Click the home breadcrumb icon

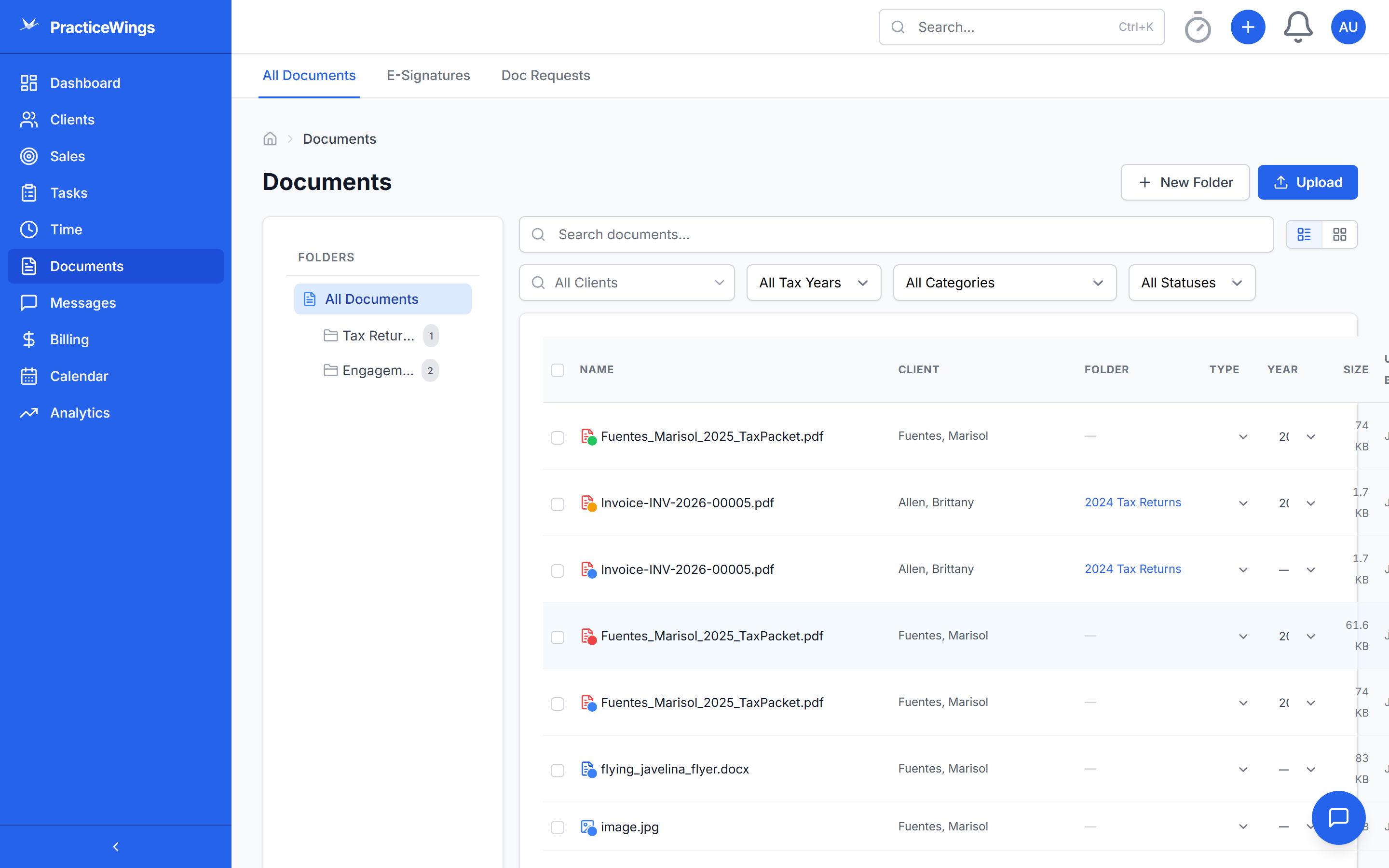[270, 139]
